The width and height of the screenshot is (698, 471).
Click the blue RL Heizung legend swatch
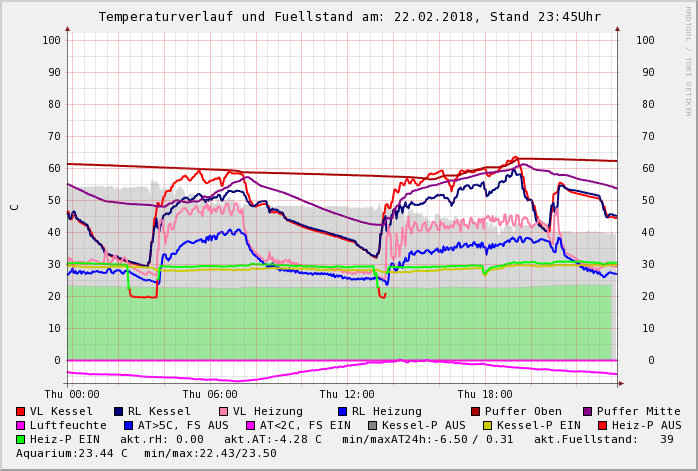342,411
